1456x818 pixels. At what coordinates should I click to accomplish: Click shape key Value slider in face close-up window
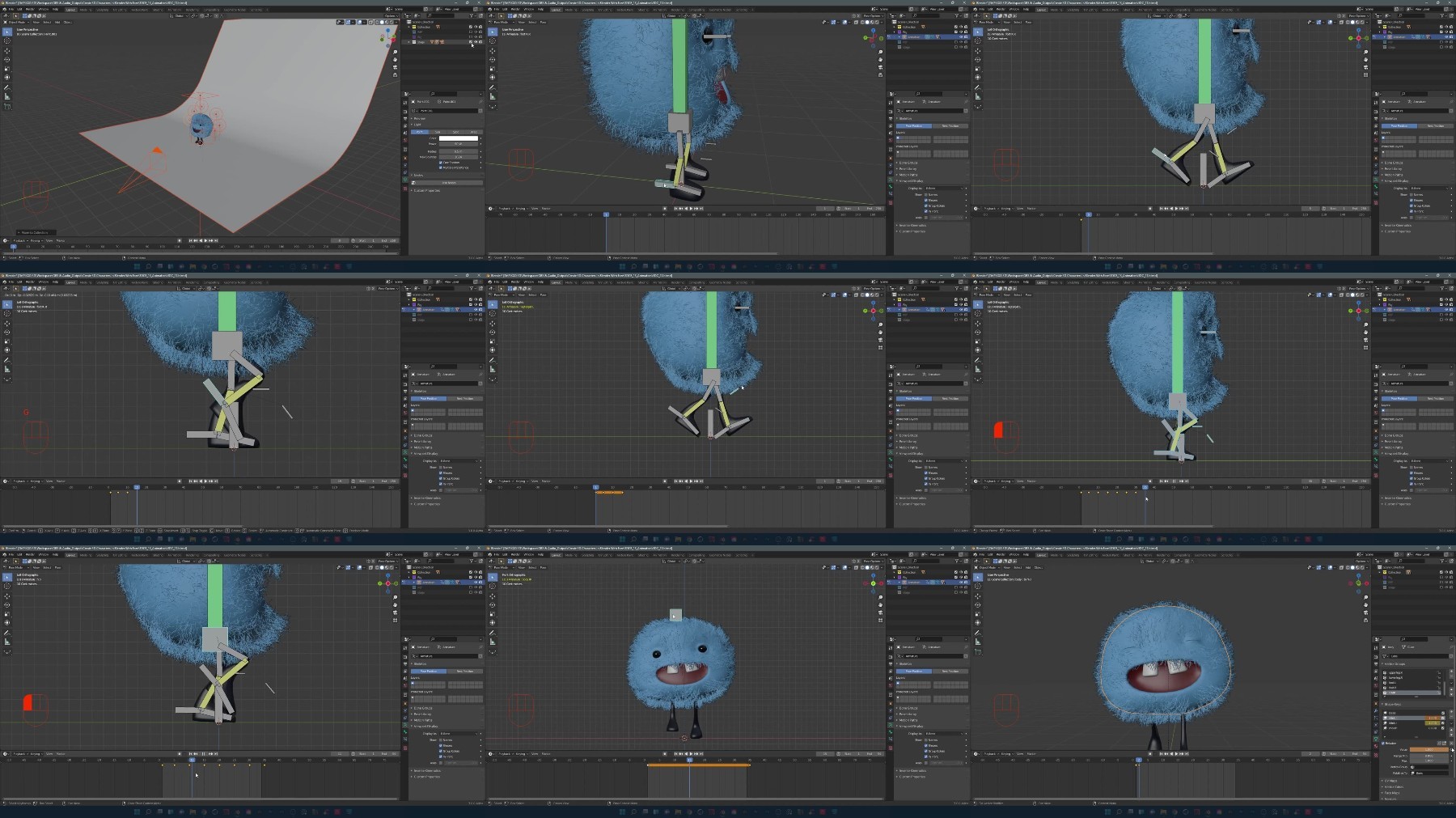(1428, 749)
